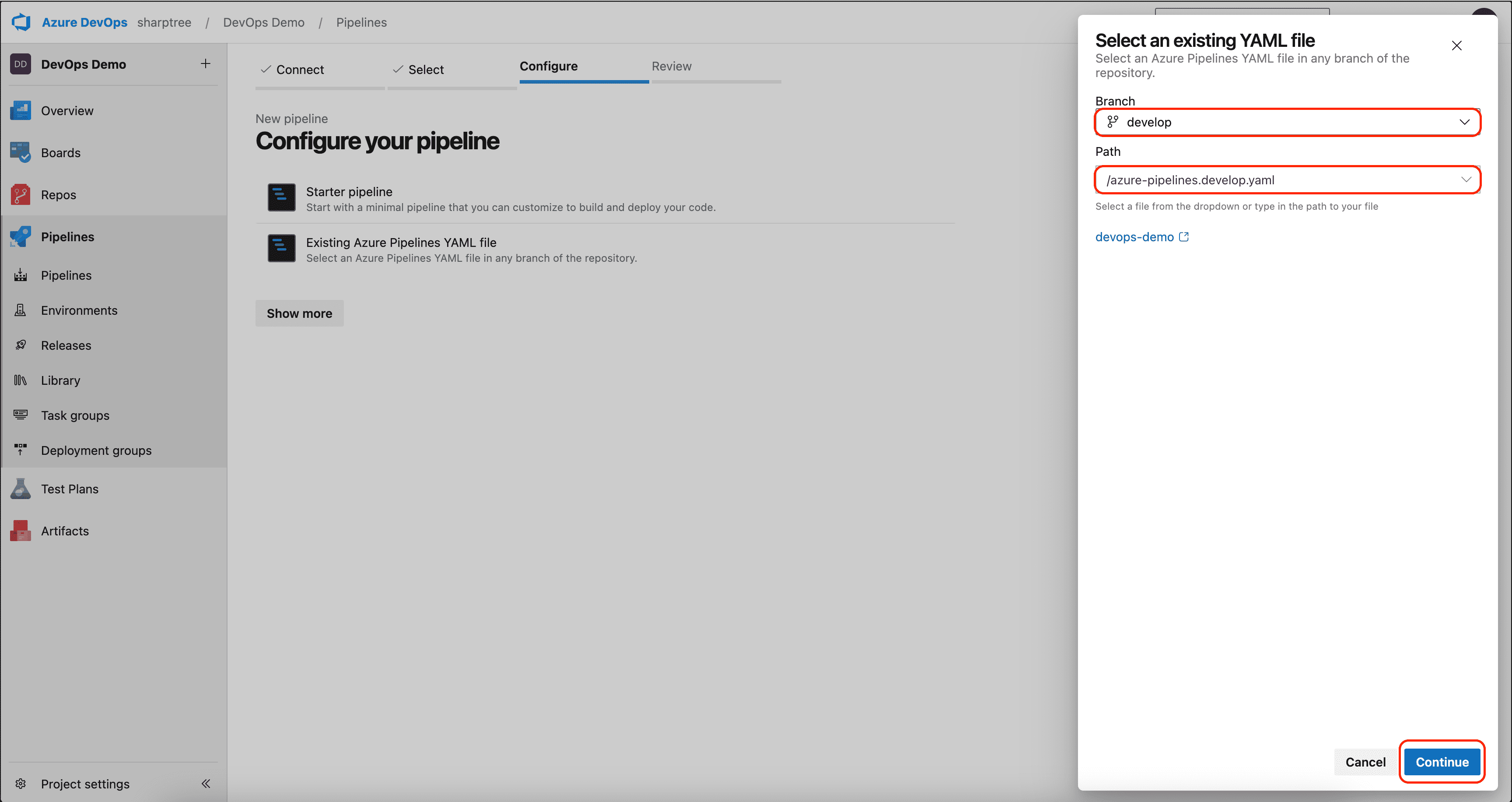This screenshot has width=1512, height=802.
Task: Open the Overview sidebar icon
Action: pos(21,110)
